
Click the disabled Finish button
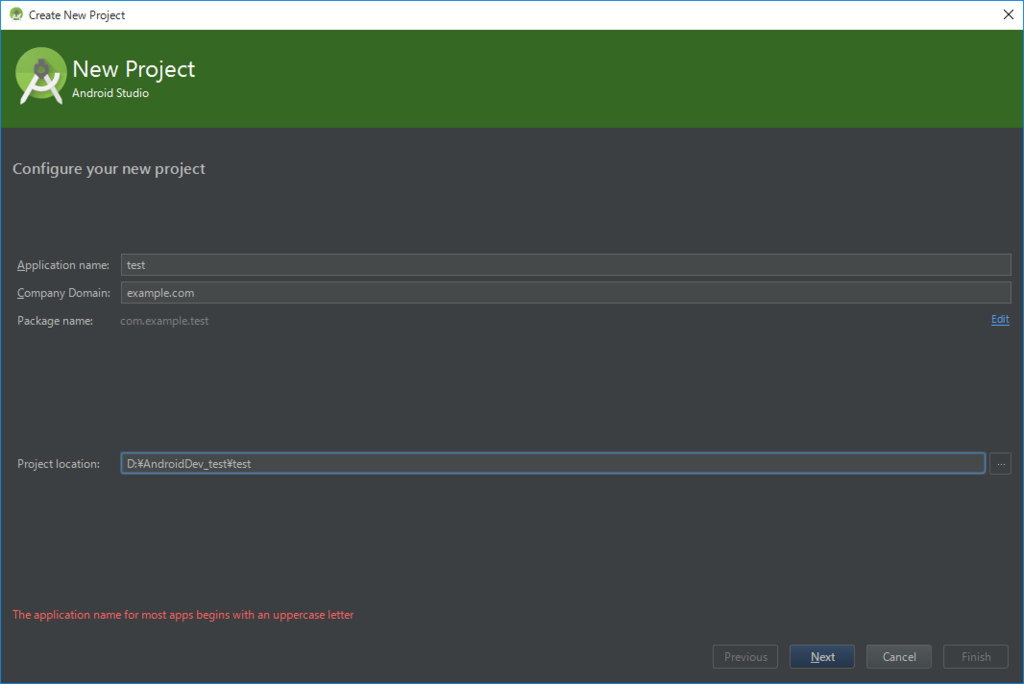click(x=976, y=657)
